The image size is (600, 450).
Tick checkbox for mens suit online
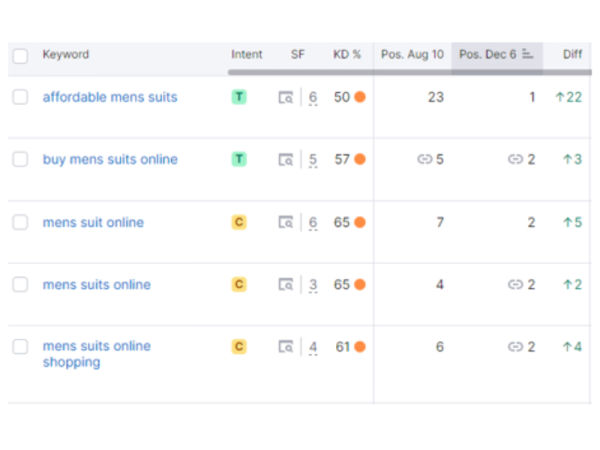tap(21, 222)
